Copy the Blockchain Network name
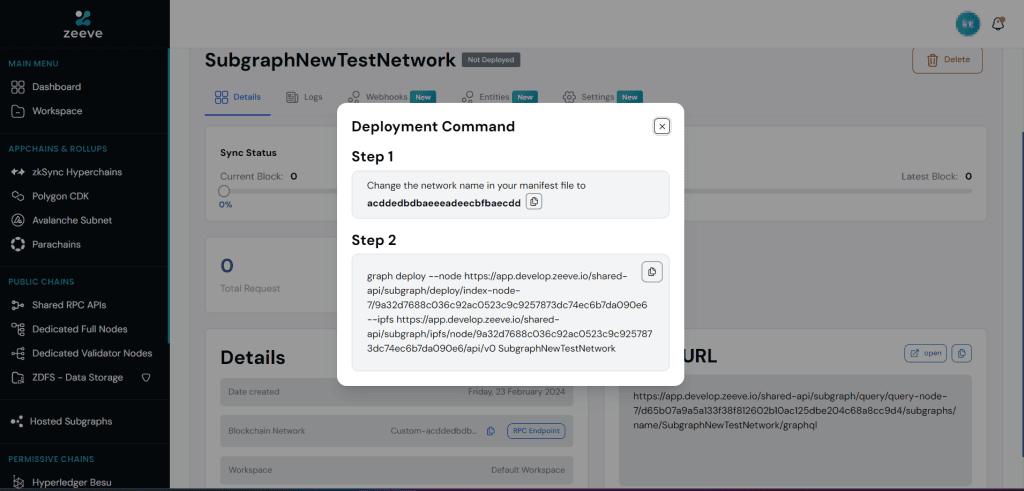This screenshot has width=1024, height=491. click(491, 431)
